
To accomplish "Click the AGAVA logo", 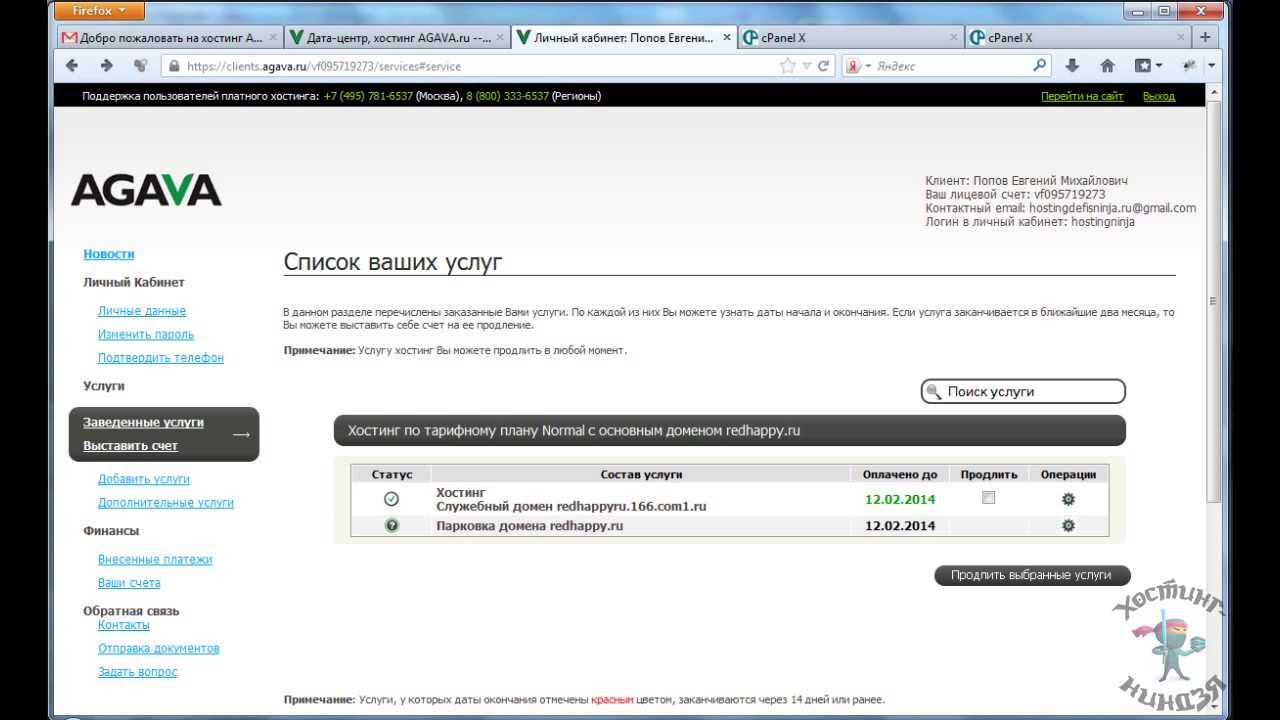I will [x=146, y=190].
